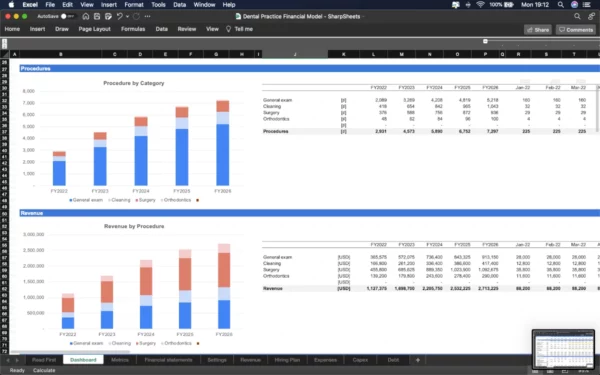Click the Share button

tap(538, 30)
